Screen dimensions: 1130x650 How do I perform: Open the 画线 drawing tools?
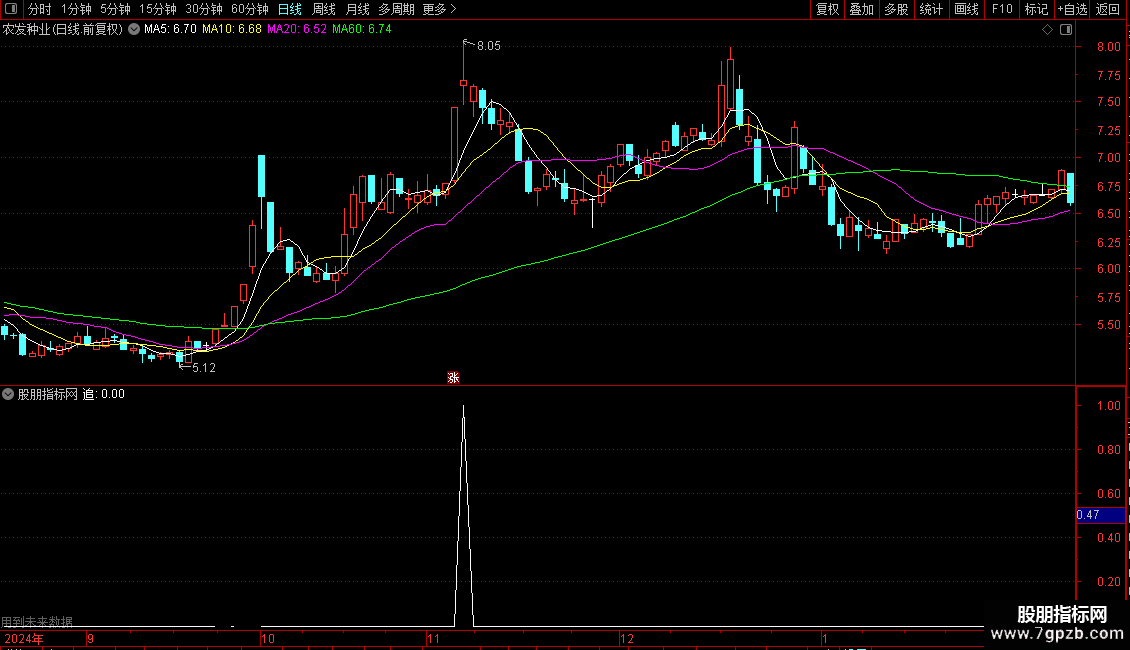pos(966,9)
